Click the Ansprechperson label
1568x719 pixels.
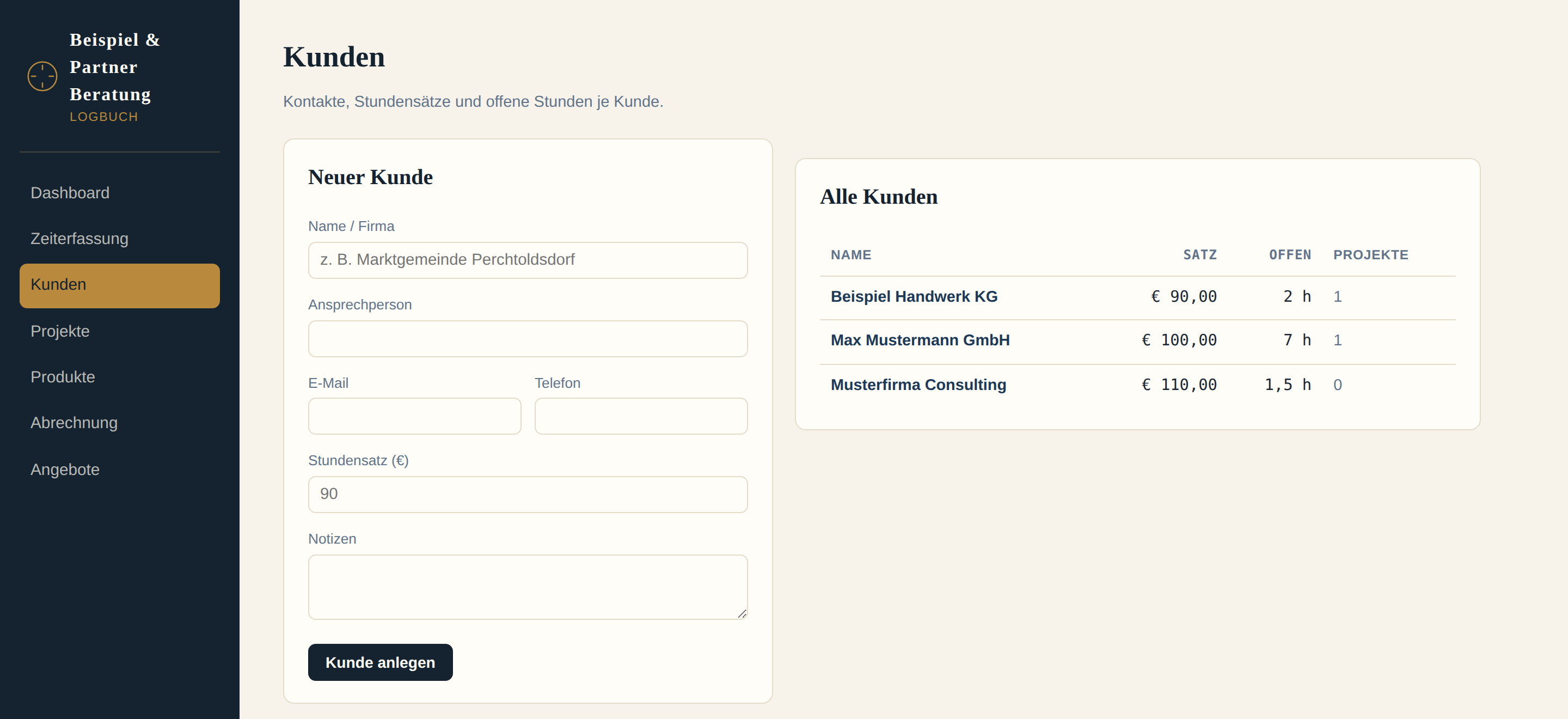click(x=360, y=305)
